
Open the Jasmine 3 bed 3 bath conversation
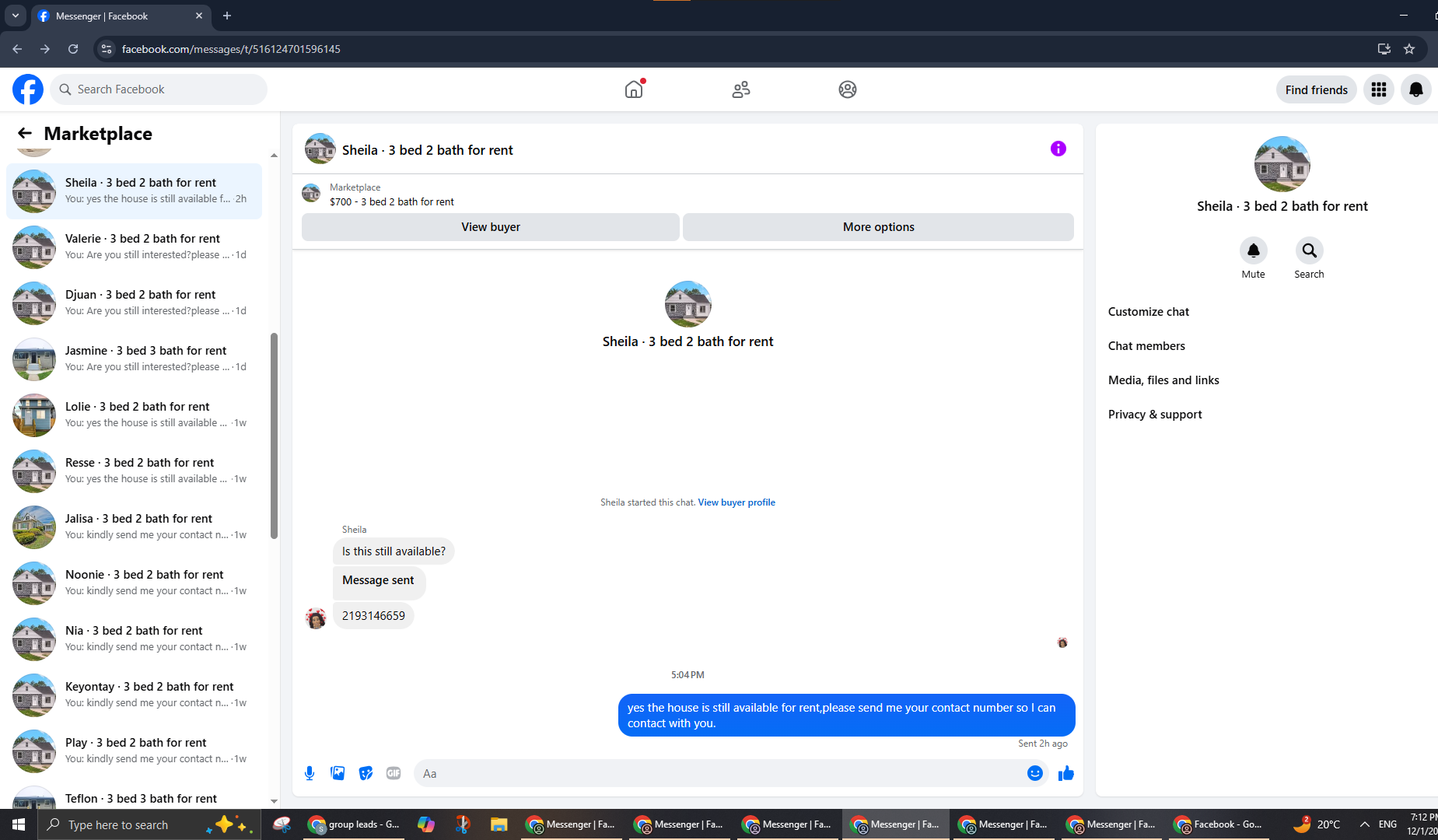[x=134, y=359]
